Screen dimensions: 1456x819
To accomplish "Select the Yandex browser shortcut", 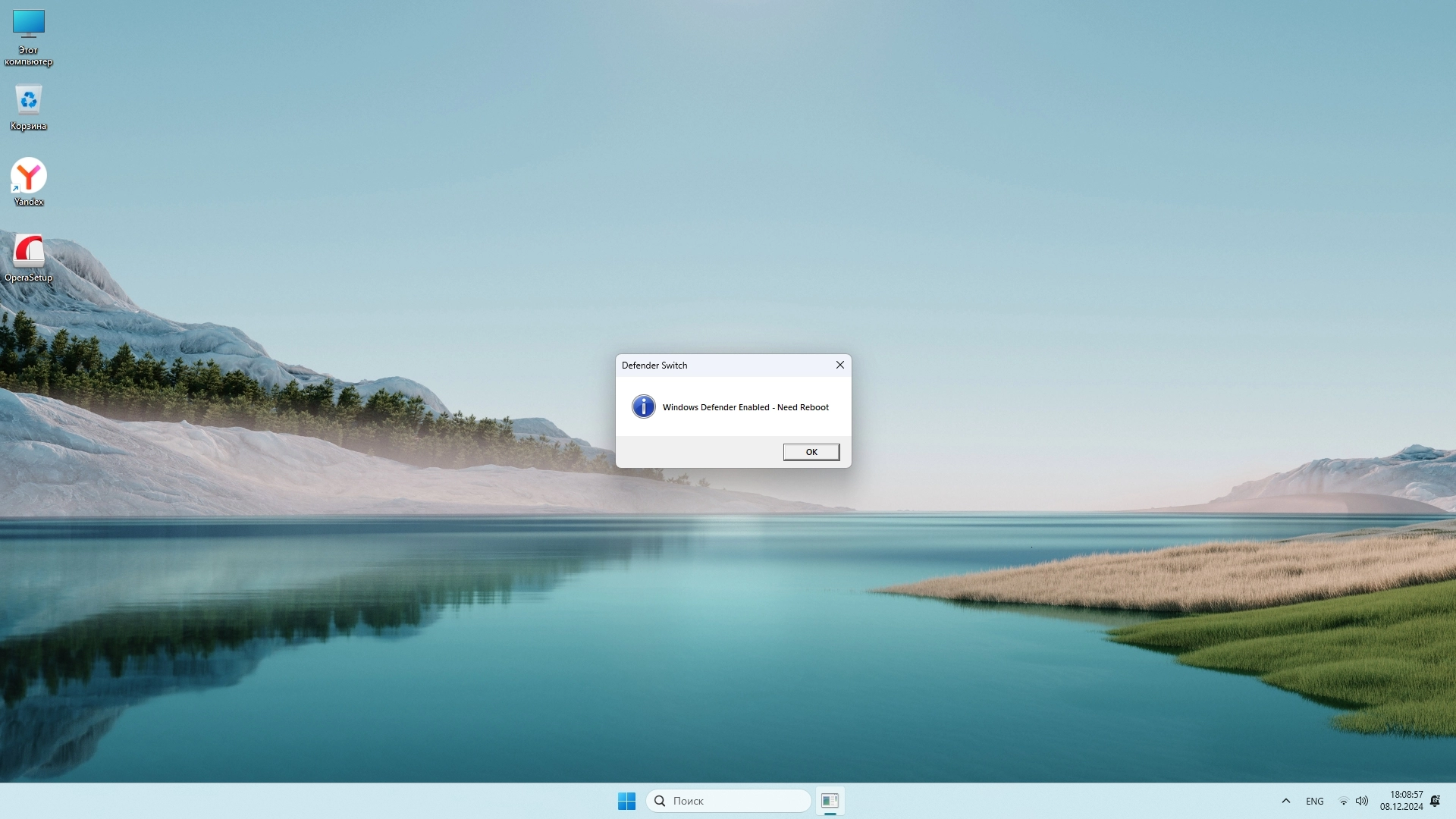I will pos(29,176).
